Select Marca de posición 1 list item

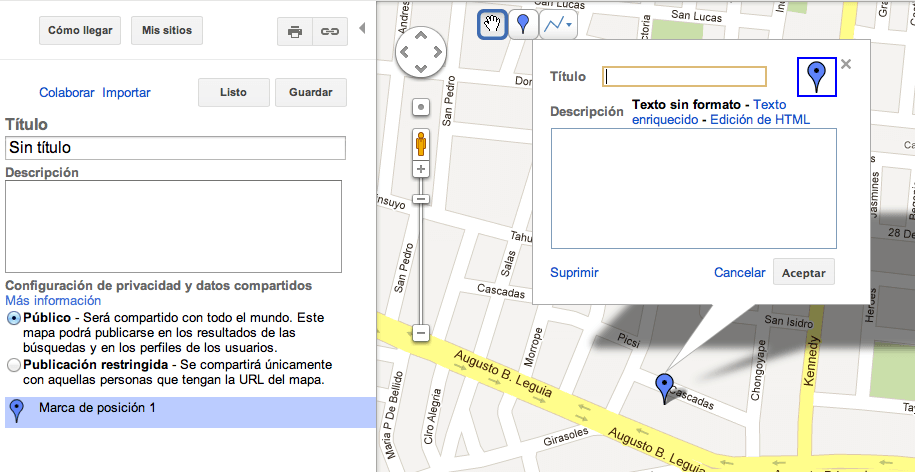point(190,412)
